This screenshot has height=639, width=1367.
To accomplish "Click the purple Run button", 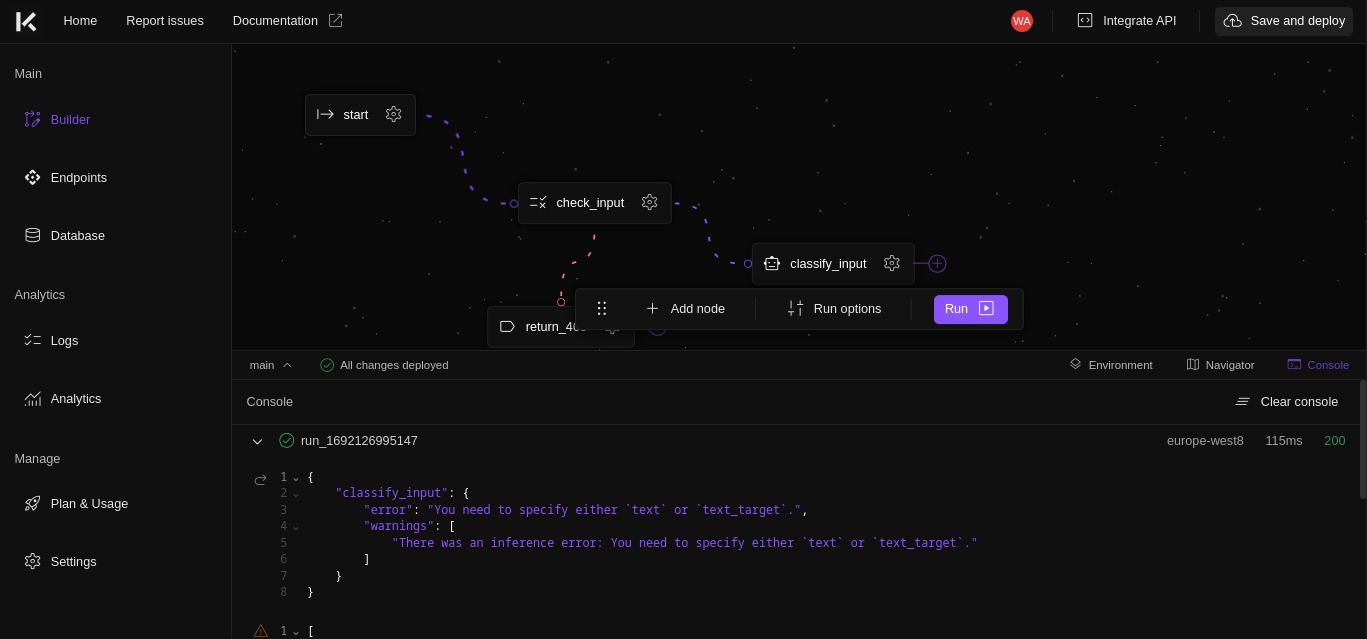I will pyautogui.click(x=971, y=309).
